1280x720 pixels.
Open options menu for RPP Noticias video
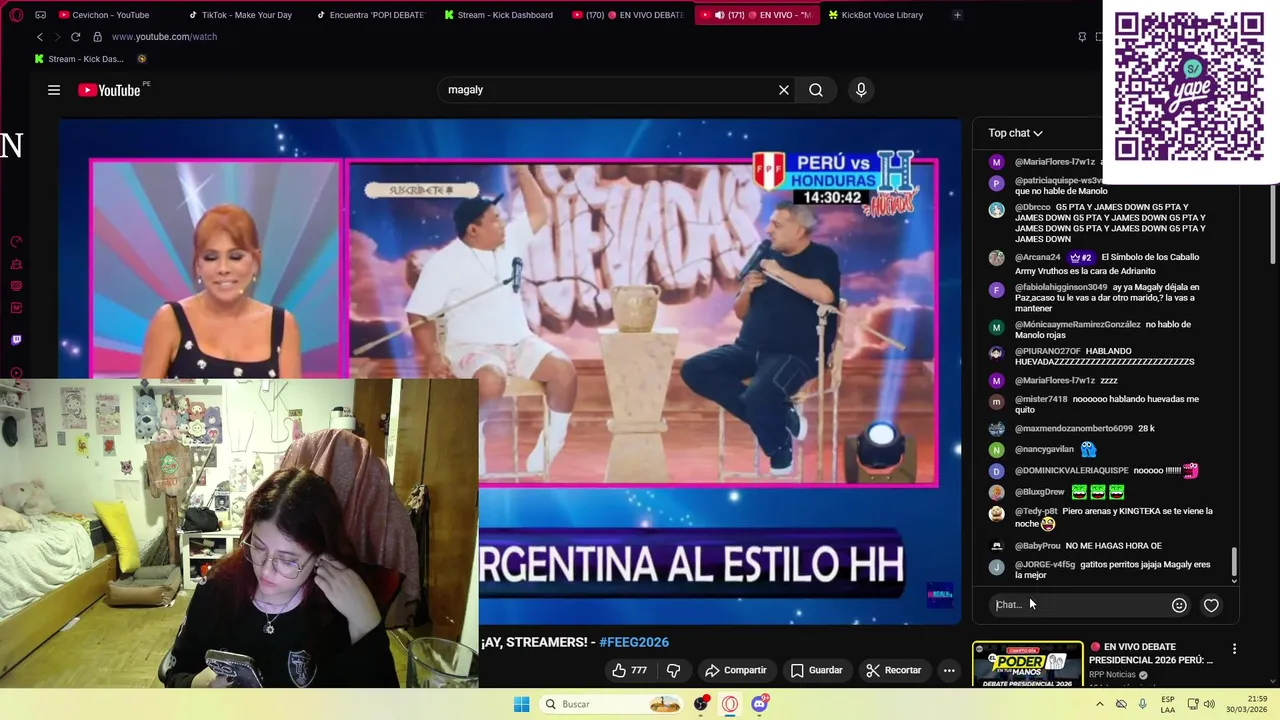(1234, 649)
